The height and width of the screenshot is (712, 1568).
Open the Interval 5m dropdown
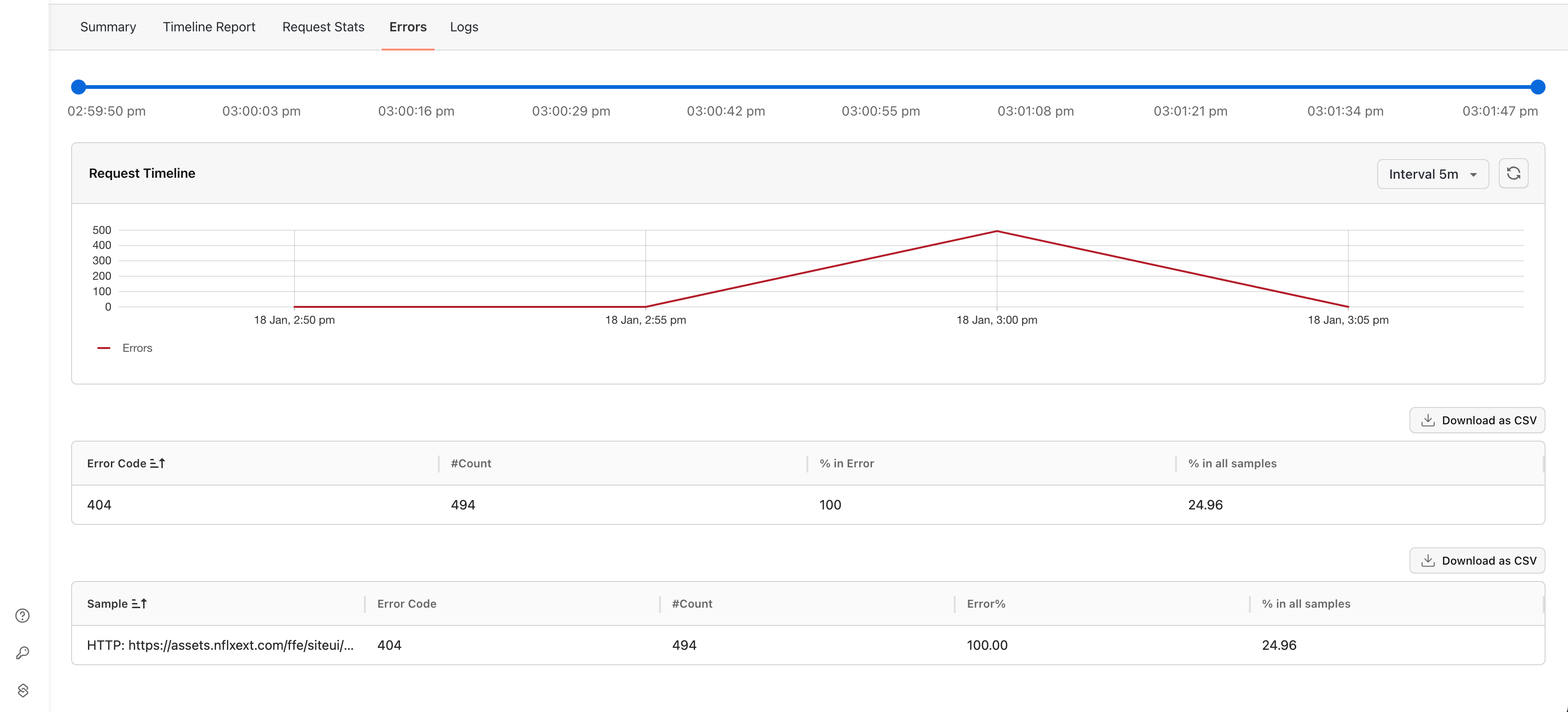tap(1432, 174)
